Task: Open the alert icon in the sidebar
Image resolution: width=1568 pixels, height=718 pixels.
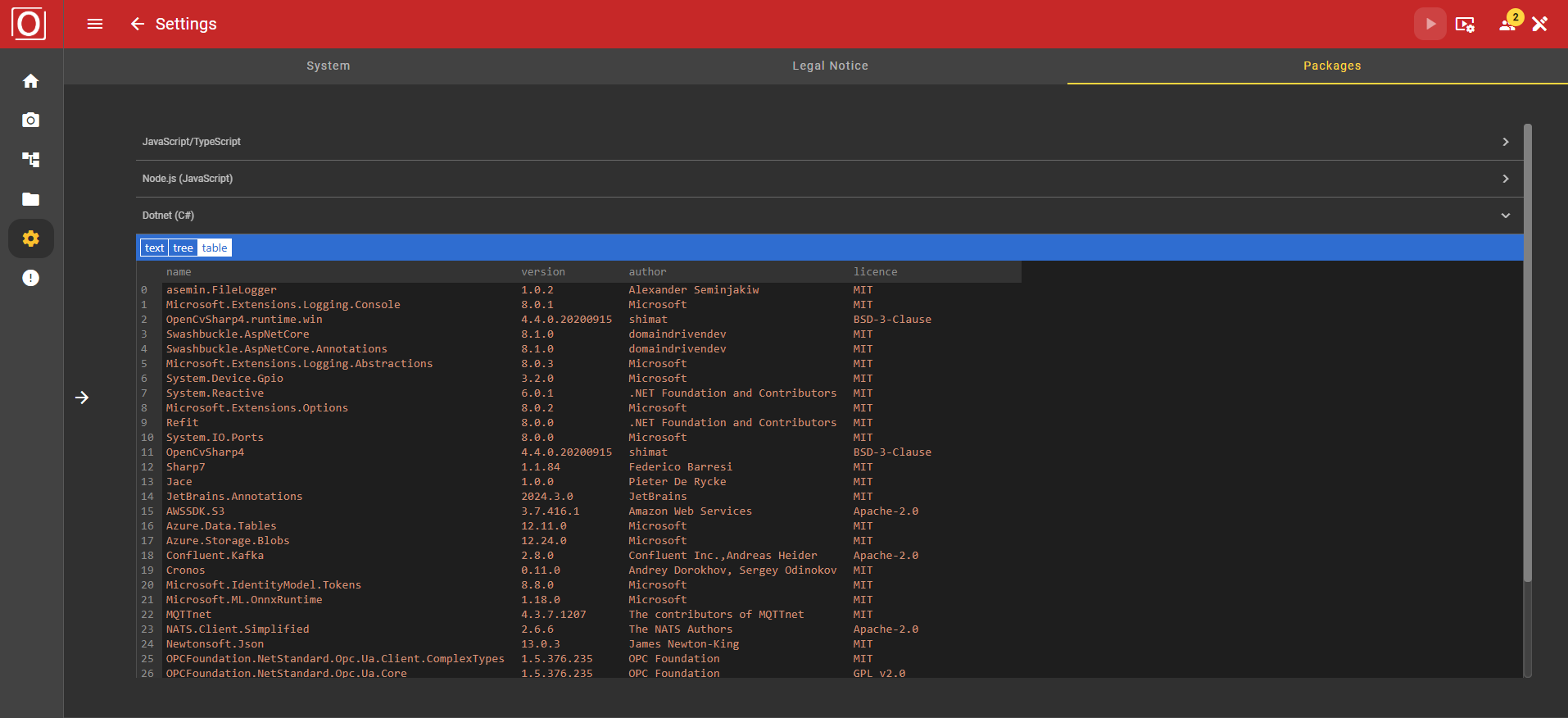Action: click(31, 278)
